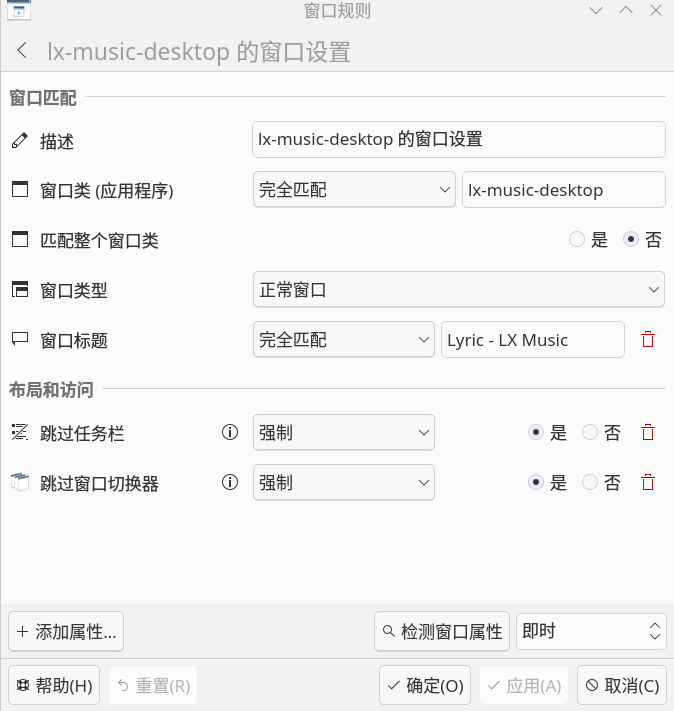Click 添加属性... button
This screenshot has width=674, height=711.
click(66, 631)
